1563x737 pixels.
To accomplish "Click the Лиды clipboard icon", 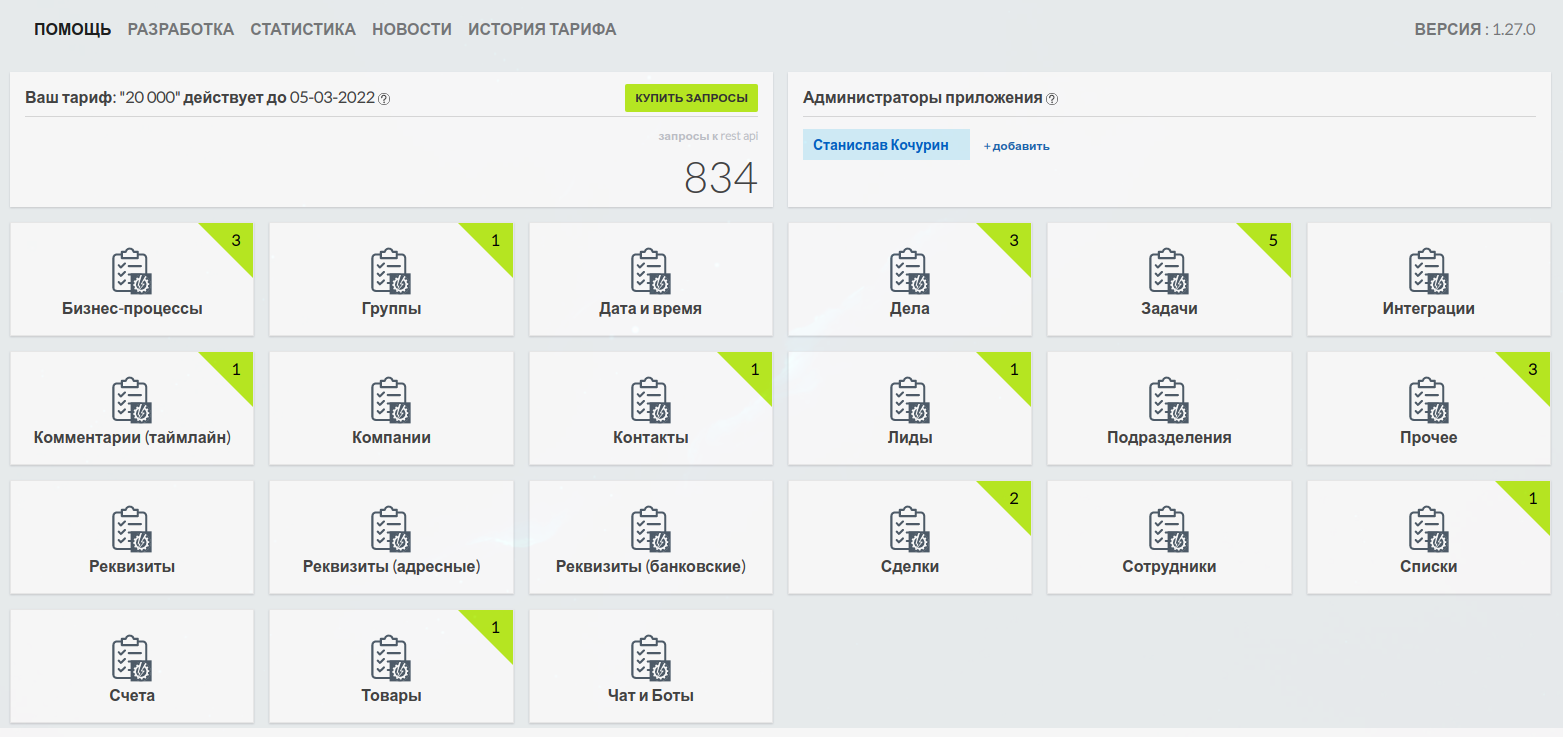I will click(910, 400).
